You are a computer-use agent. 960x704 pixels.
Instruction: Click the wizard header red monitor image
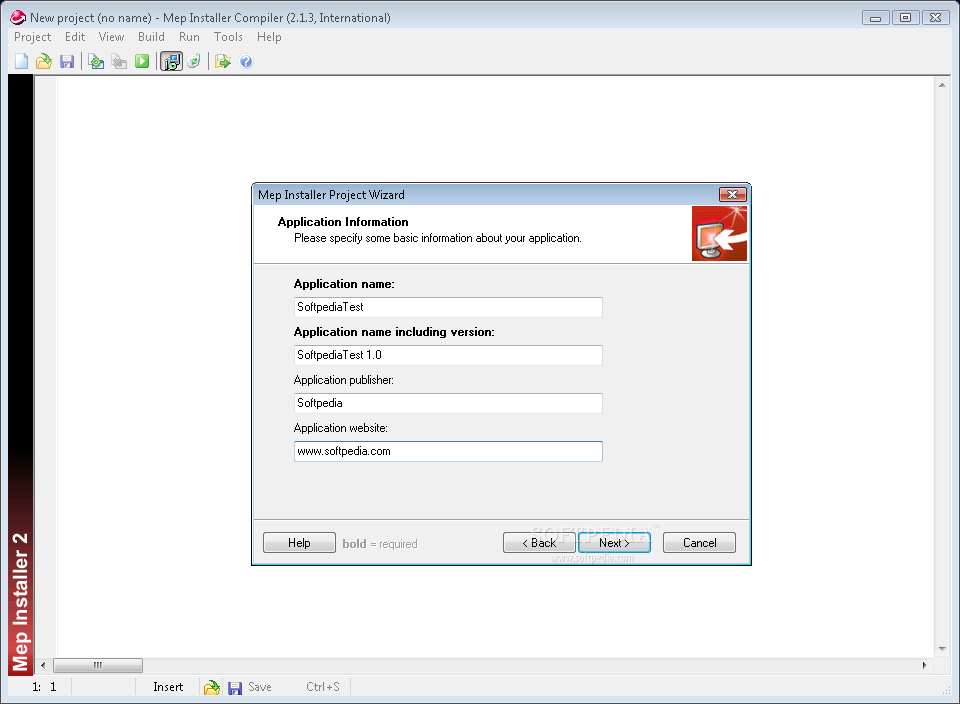tap(719, 233)
